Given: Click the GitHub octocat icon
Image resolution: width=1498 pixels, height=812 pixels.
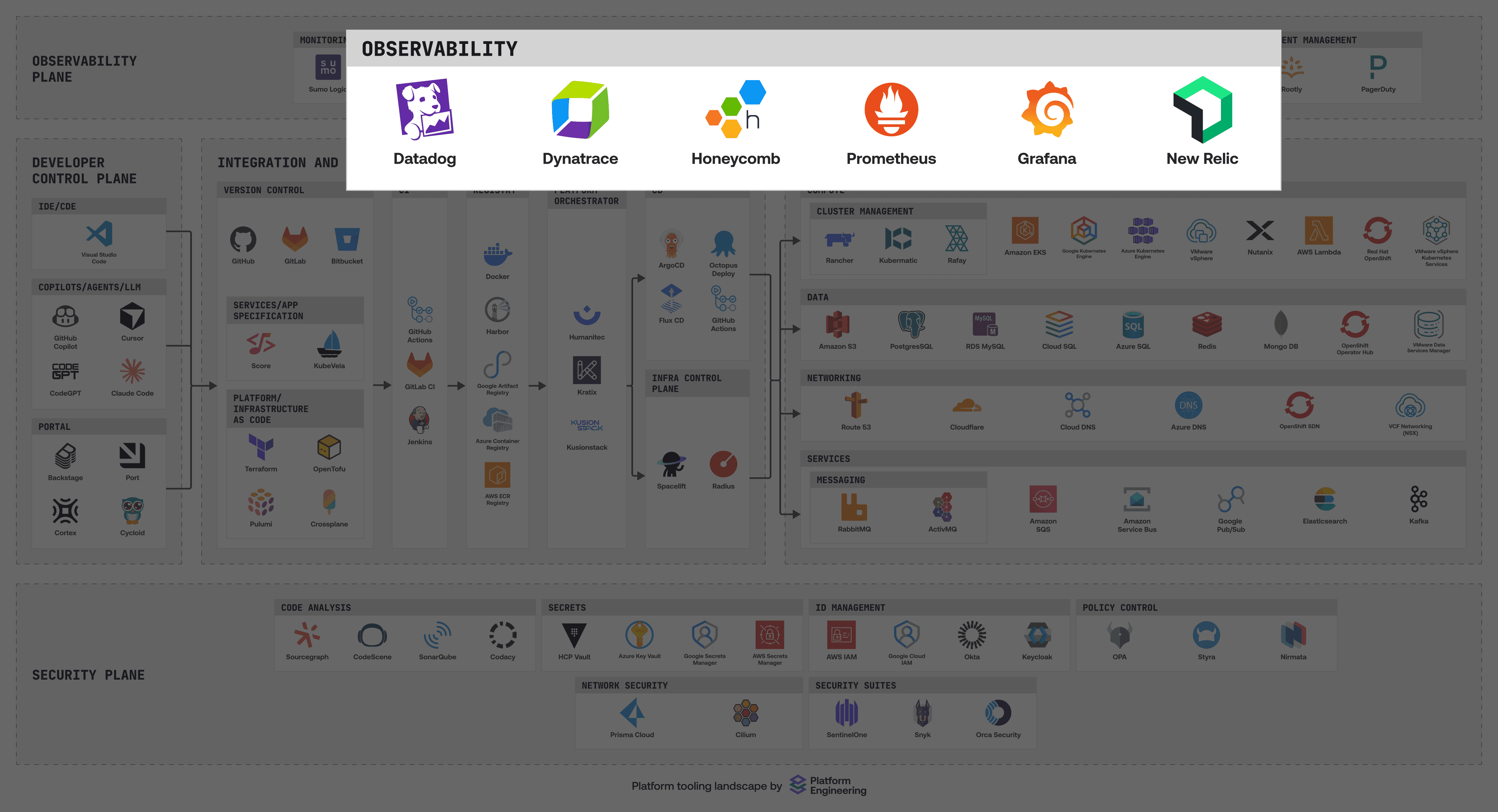Looking at the screenshot, I should click(x=243, y=239).
